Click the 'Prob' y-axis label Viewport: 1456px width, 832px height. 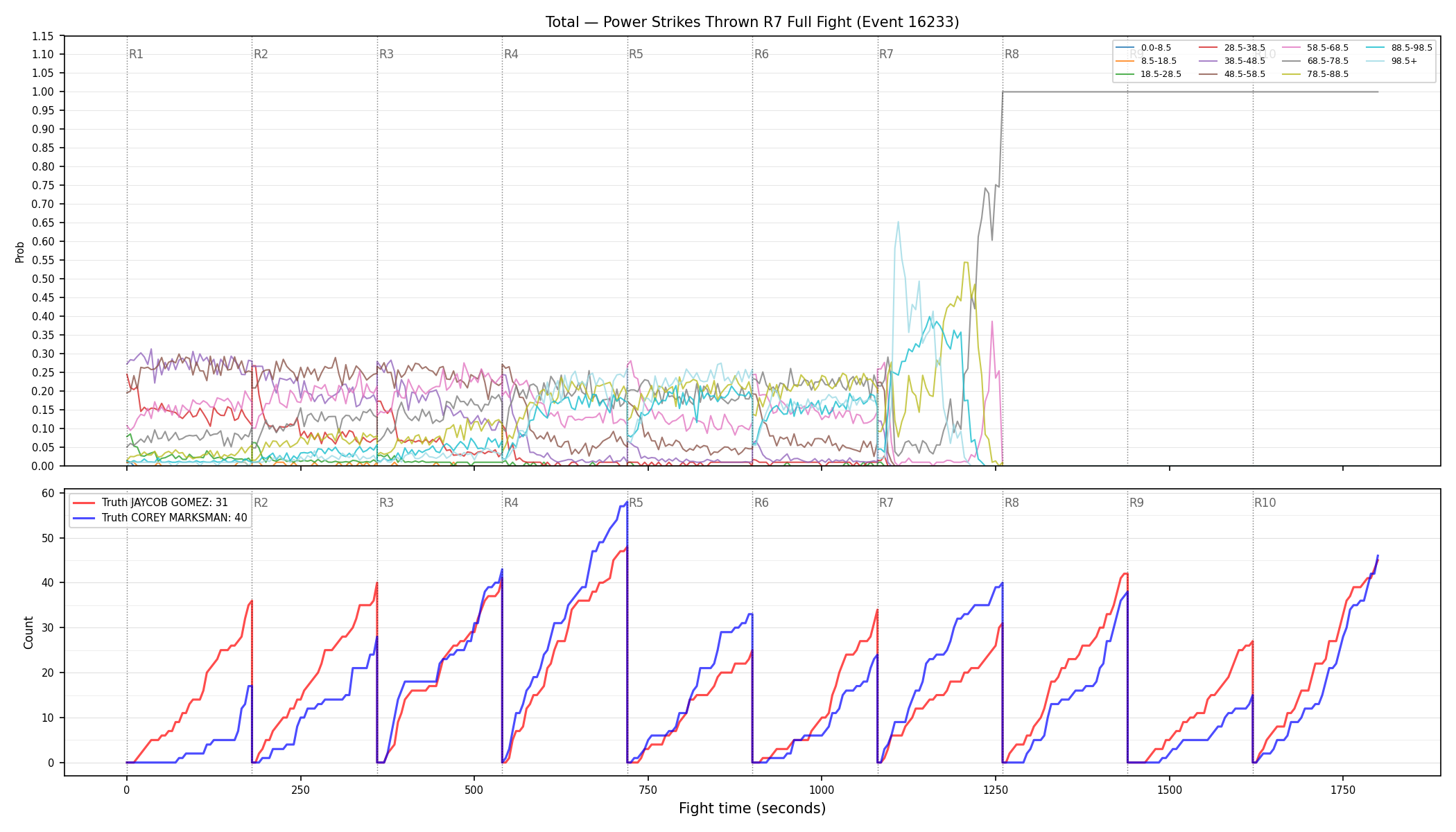pyautogui.click(x=20, y=252)
